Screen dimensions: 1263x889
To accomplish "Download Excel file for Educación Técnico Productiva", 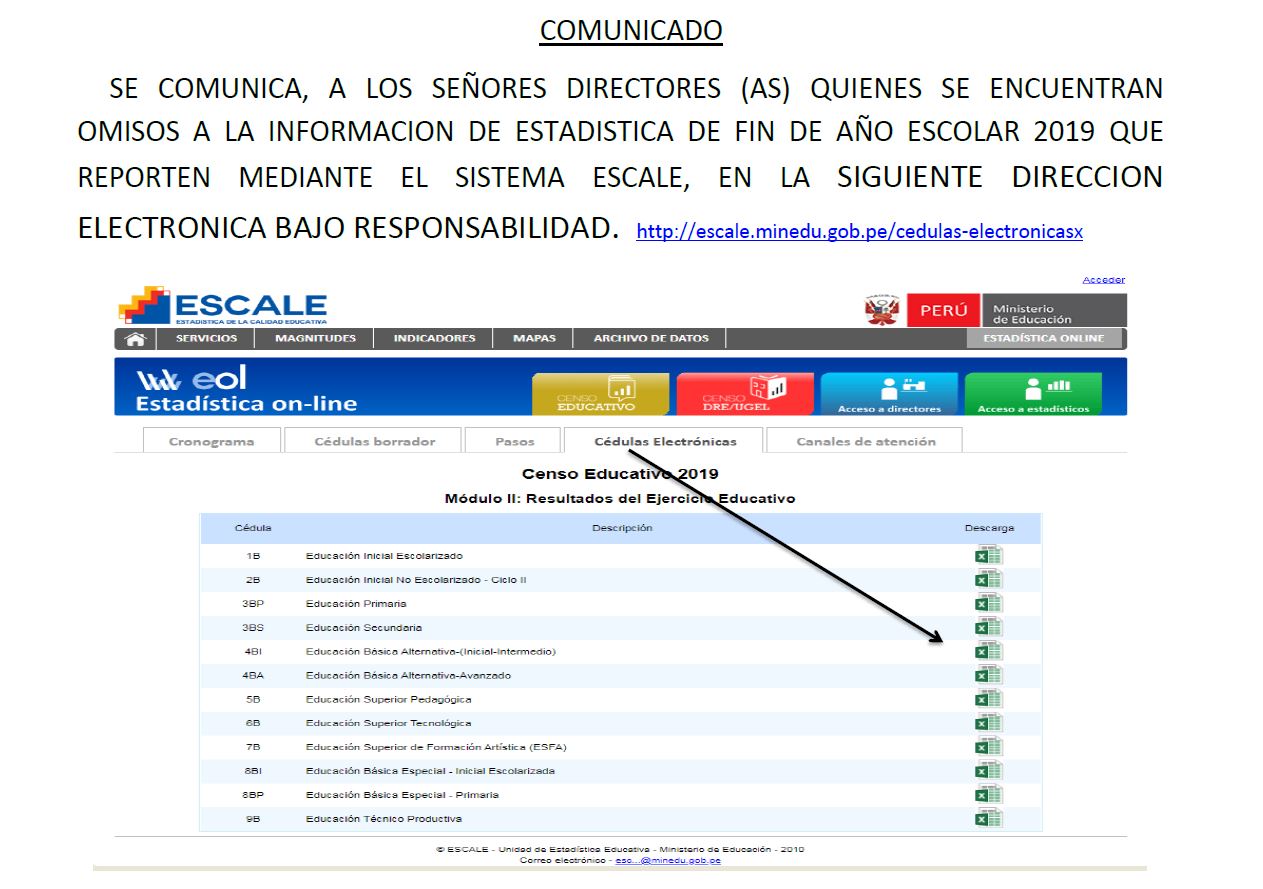I will [988, 819].
